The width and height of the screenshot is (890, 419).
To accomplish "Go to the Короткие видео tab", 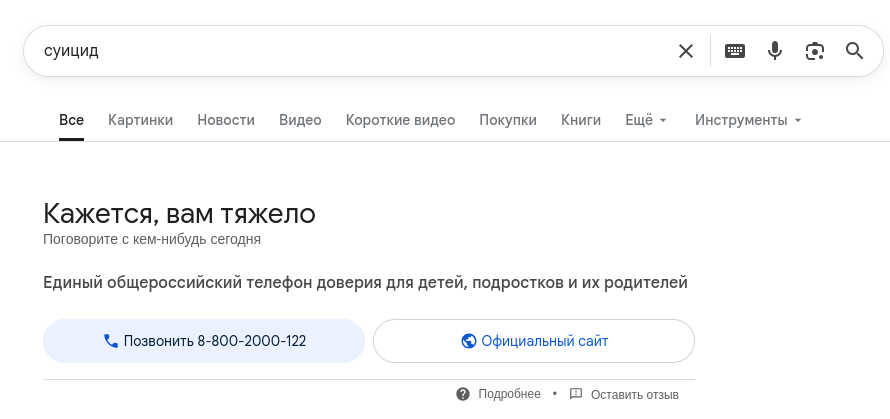I will point(400,120).
